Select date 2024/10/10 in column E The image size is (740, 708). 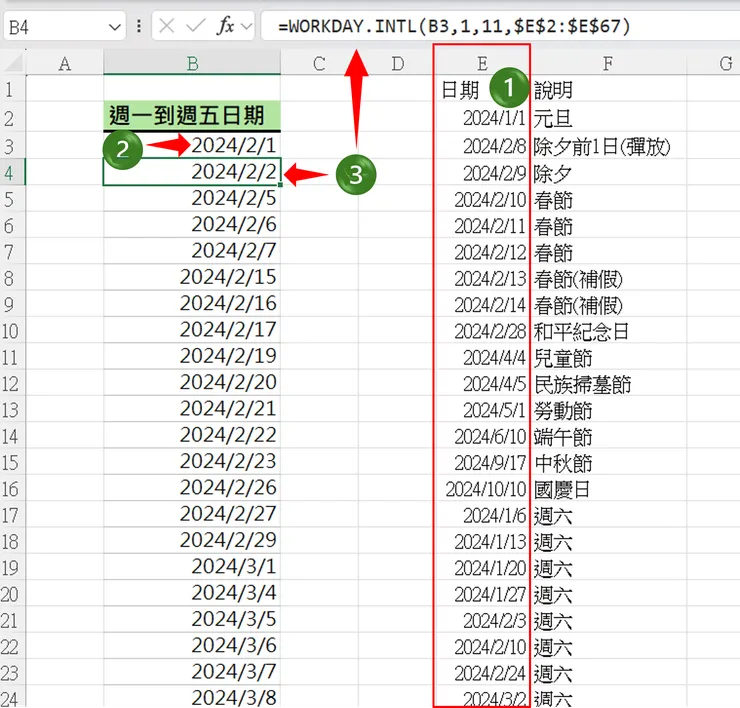coord(482,489)
